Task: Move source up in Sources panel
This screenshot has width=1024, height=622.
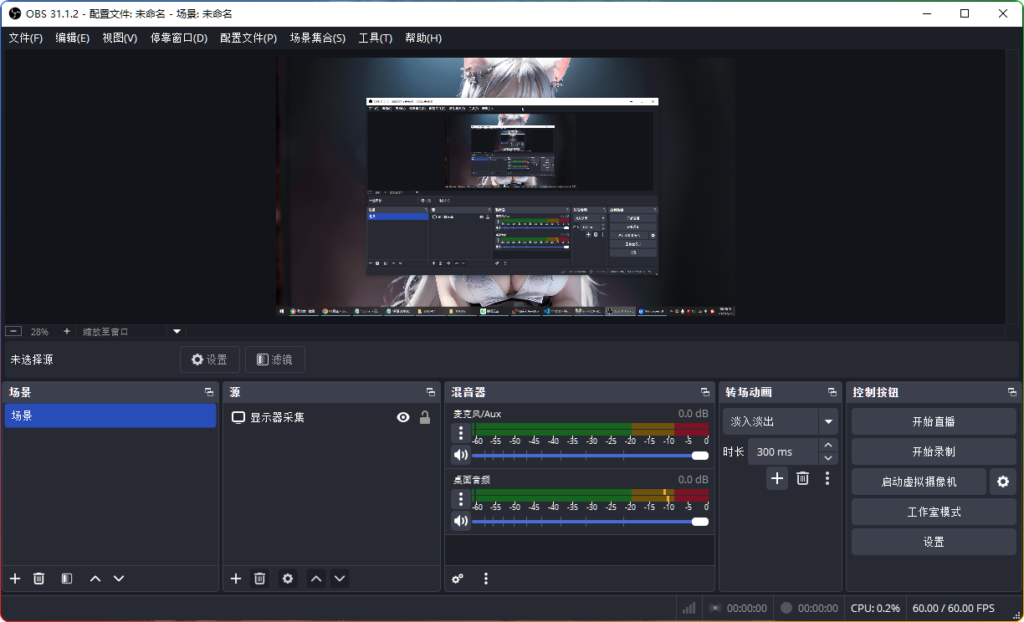Action: [x=316, y=578]
